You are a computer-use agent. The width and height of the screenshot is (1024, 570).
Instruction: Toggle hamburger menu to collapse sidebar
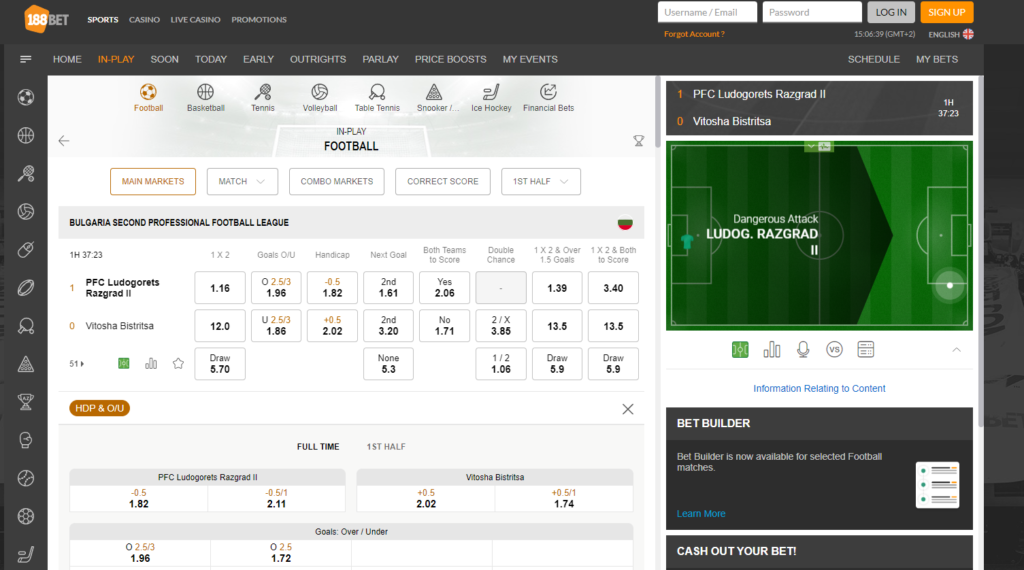[25, 59]
